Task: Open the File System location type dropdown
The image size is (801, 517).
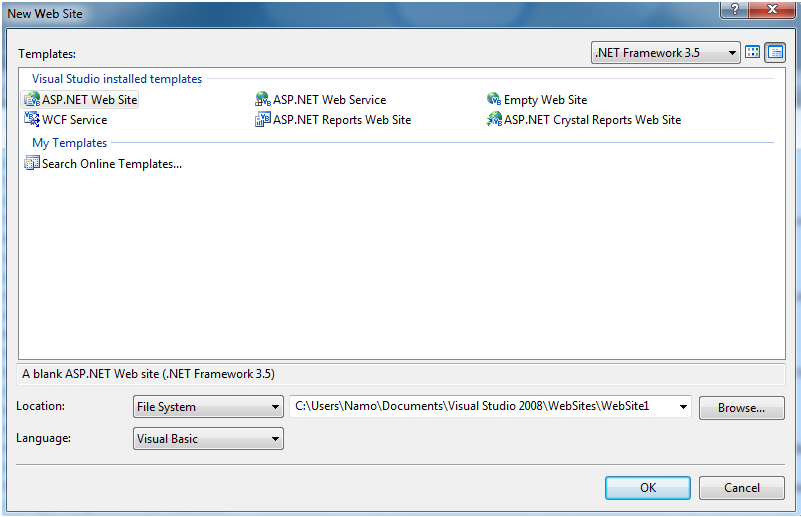Action: pyautogui.click(x=208, y=407)
